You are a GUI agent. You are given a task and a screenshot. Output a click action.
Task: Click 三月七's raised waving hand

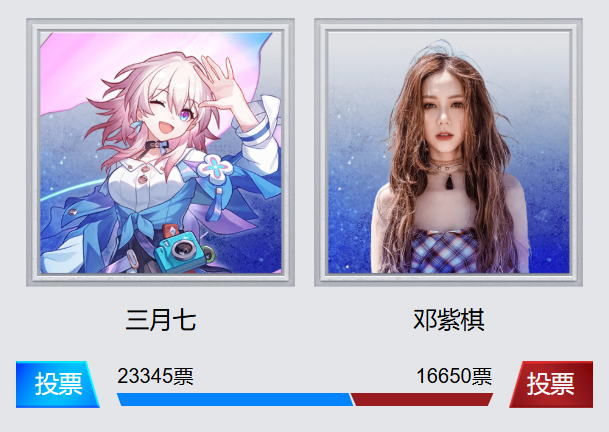point(219,84)
